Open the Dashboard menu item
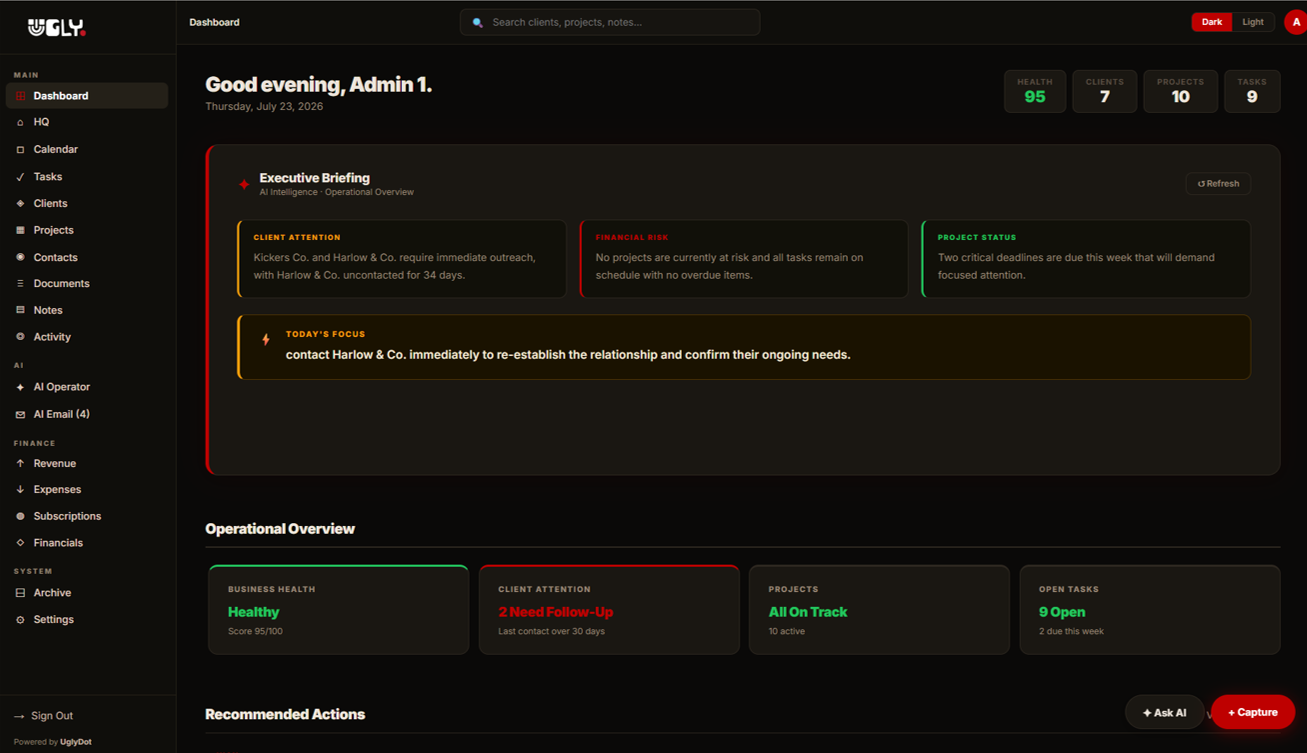 87,96
